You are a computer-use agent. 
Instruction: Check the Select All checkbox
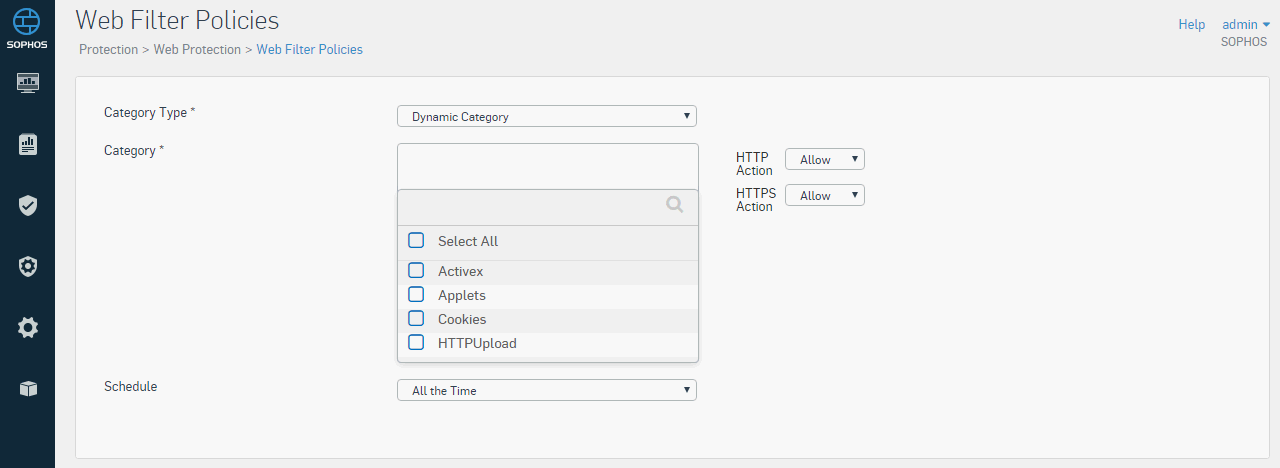point(416,241)
